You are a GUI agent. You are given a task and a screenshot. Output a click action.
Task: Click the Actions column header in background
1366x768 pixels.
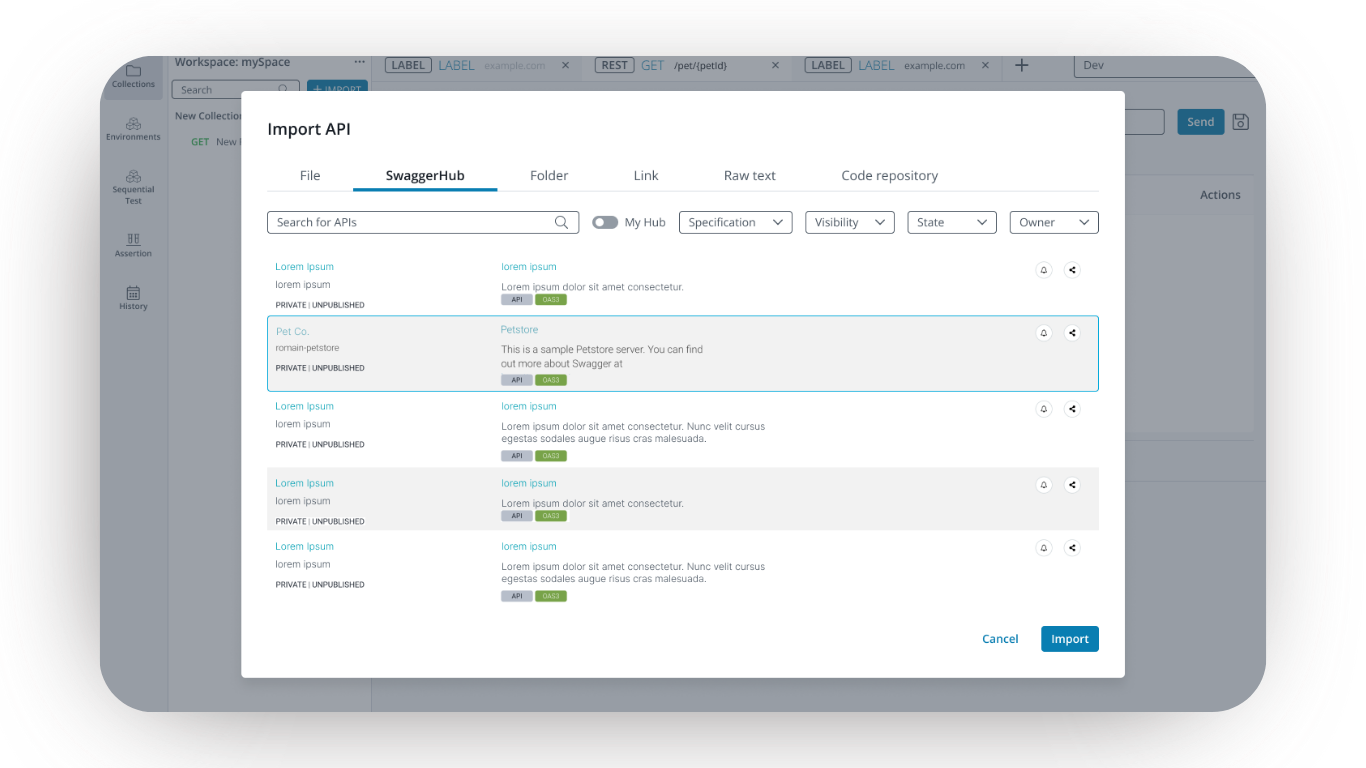1220,195
